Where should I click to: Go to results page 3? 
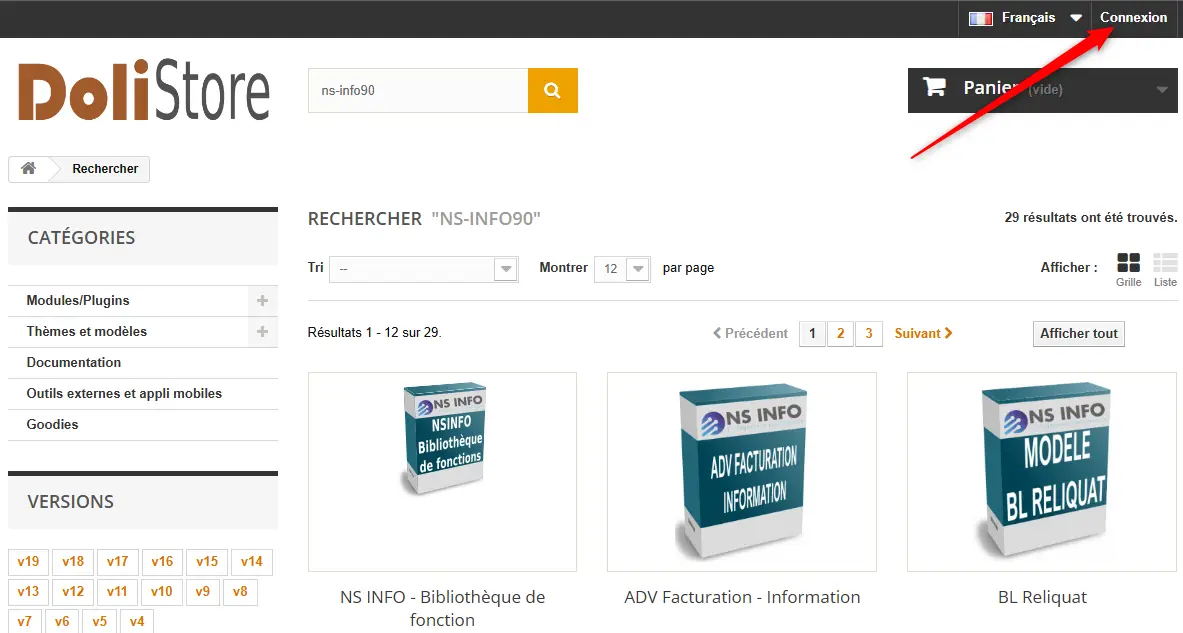[x=869, y=333]
